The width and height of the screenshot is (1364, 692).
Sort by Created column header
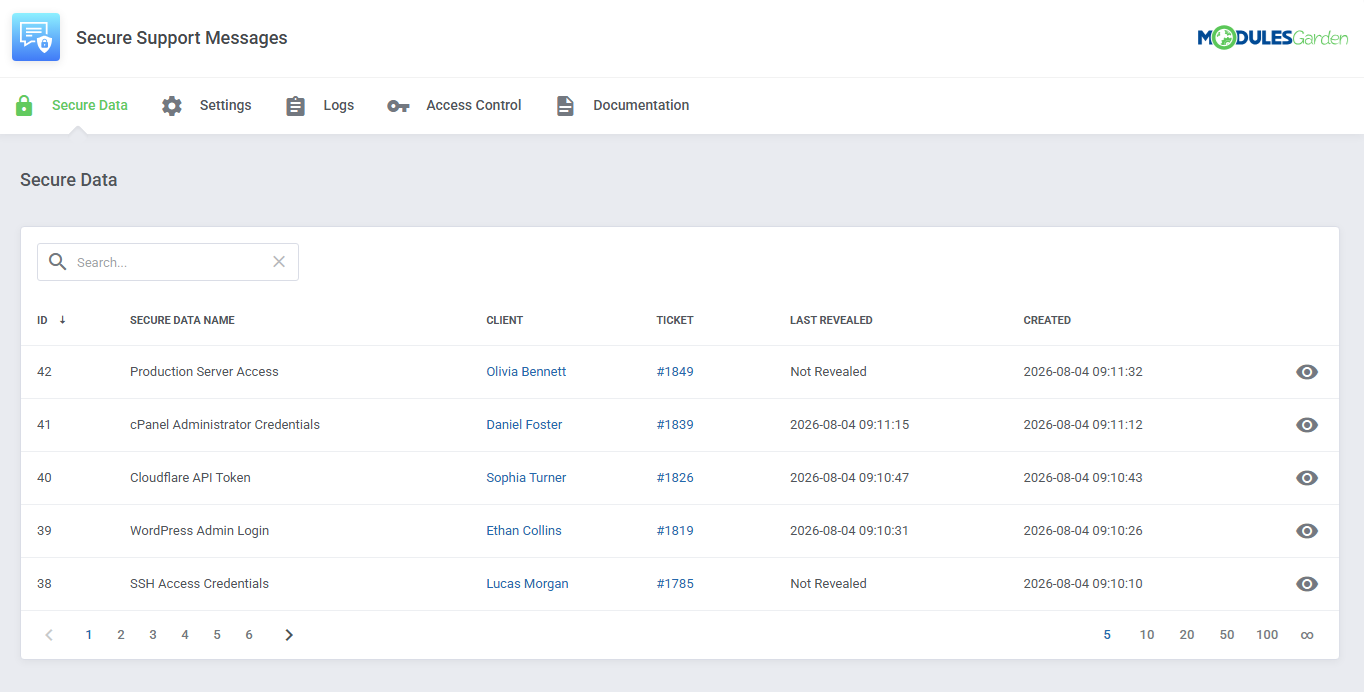tap(1047, 320)
